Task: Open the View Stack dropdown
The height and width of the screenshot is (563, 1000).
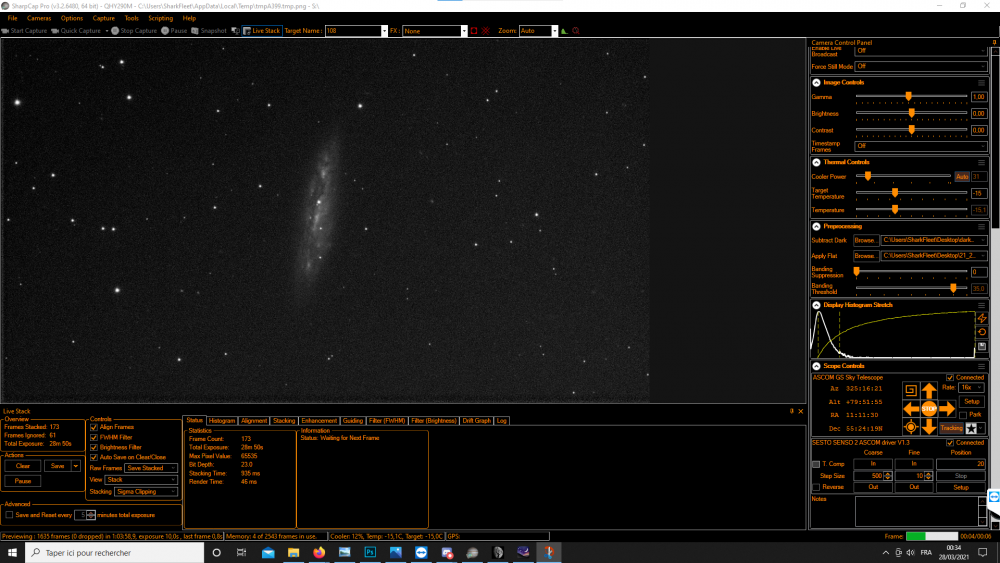Action: click(x=142, y=479)
